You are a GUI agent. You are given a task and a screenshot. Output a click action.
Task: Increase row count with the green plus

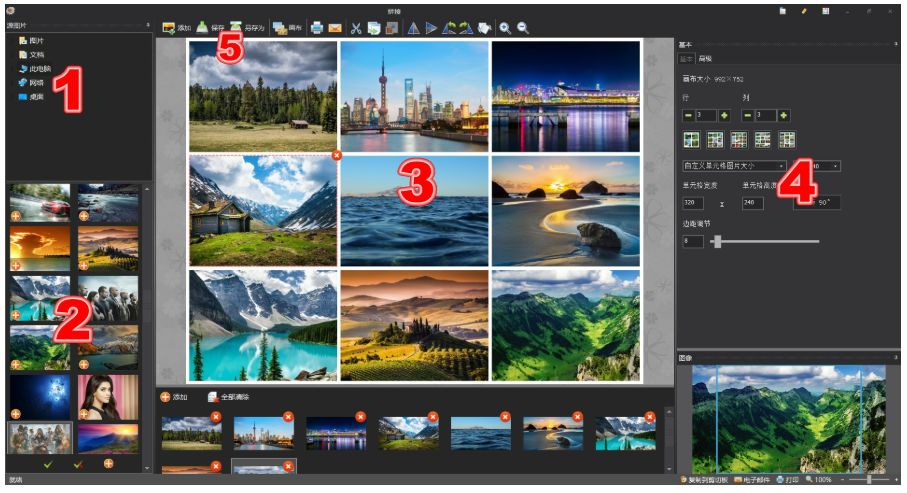724,116
